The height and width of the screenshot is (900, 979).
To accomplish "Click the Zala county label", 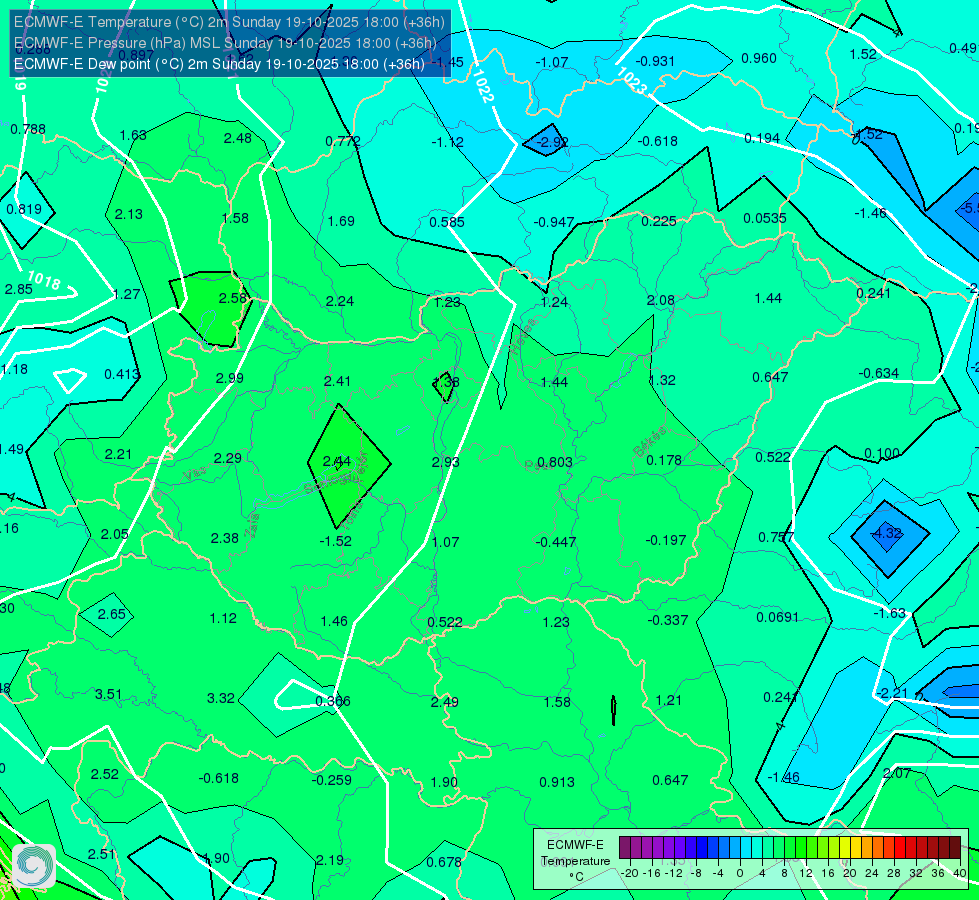I will pyautogui.click(x=252, y=527).
